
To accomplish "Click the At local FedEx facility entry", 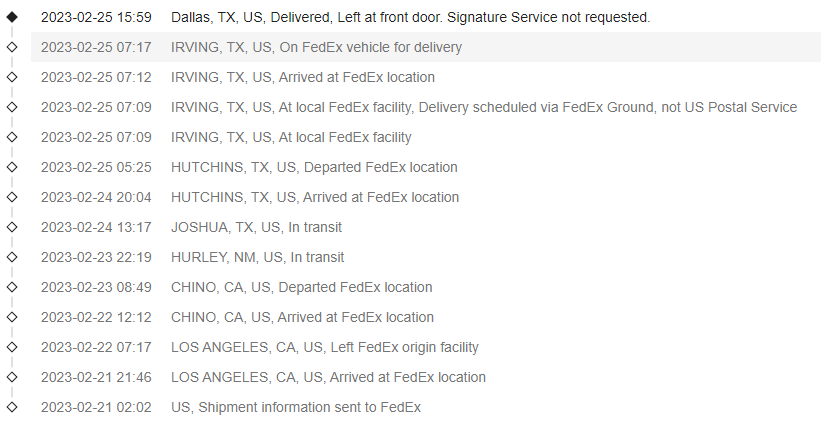I will [x=291, y=137].
